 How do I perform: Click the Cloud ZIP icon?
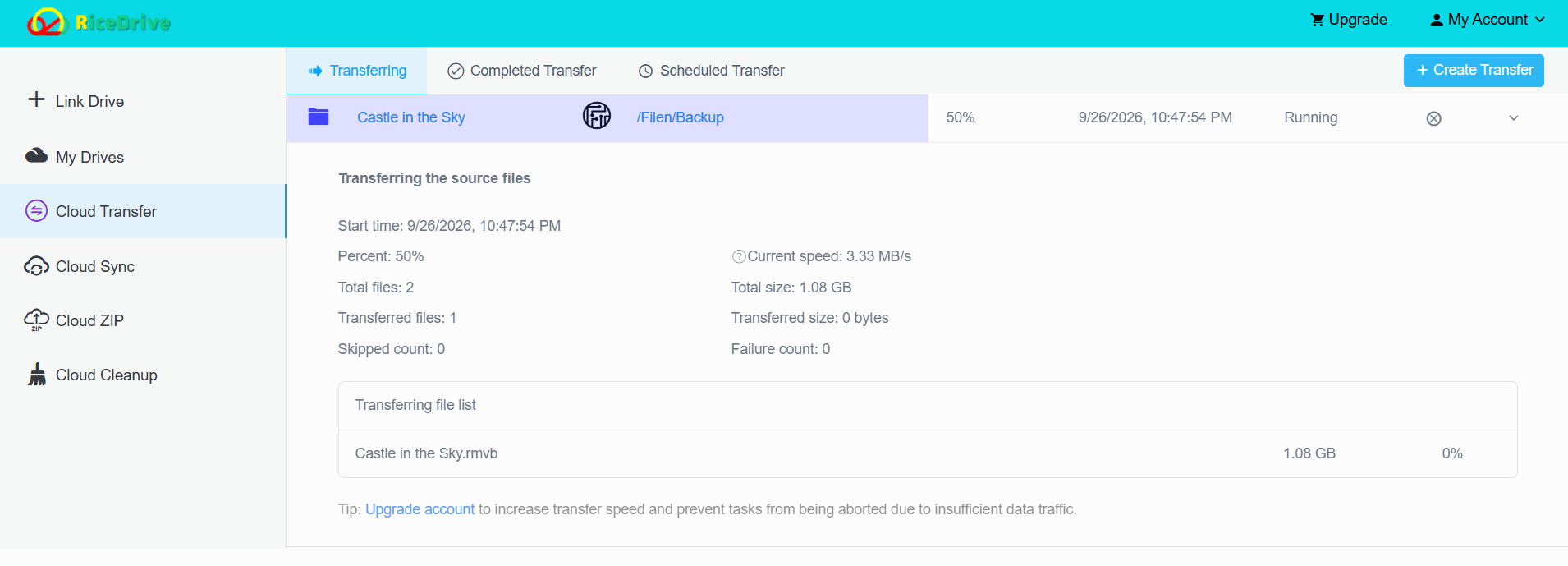click(36, 320)
